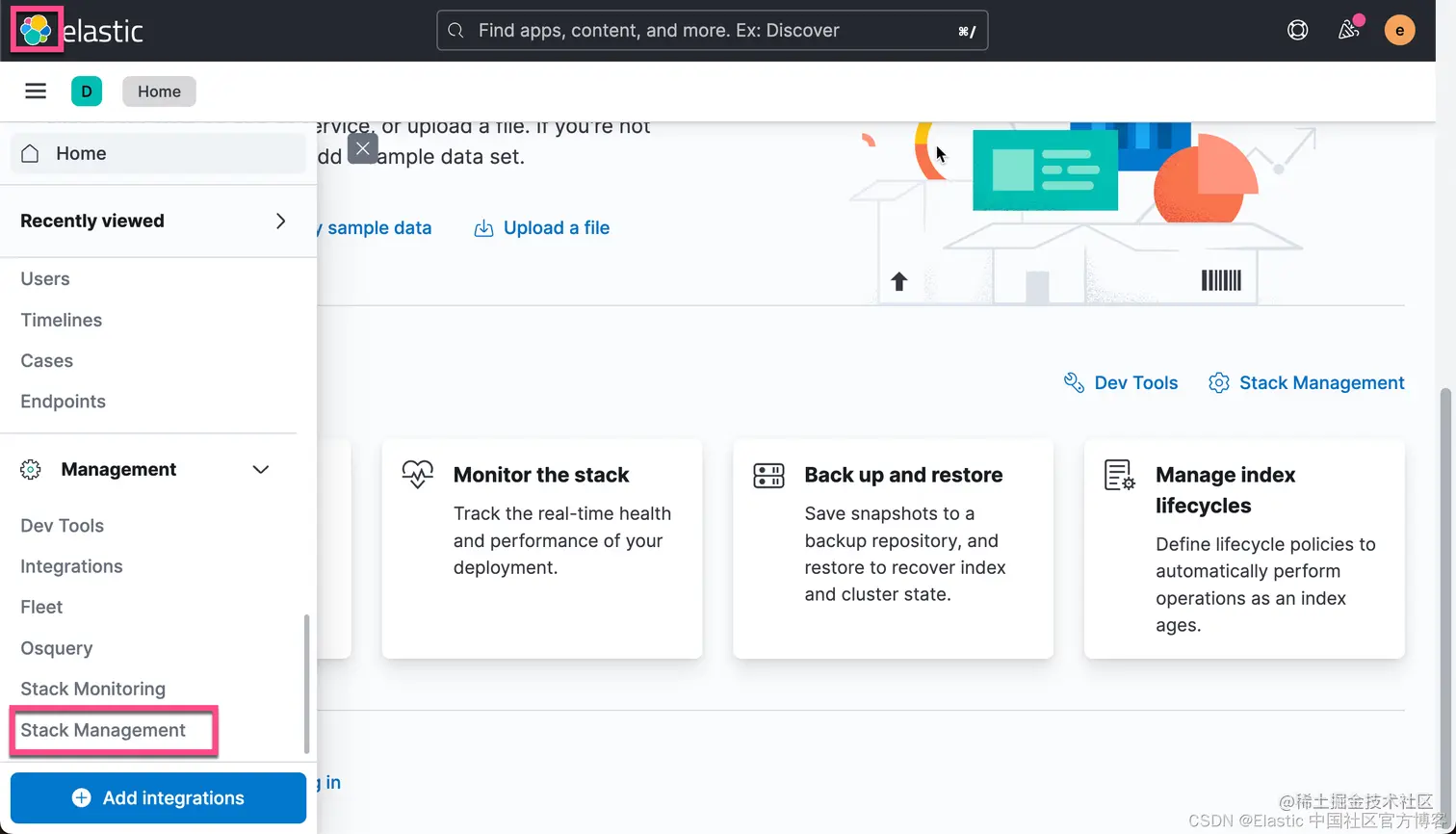The image size is (1456, 834).
Task: Close the side navigation with X button
Action: point(362,148)
